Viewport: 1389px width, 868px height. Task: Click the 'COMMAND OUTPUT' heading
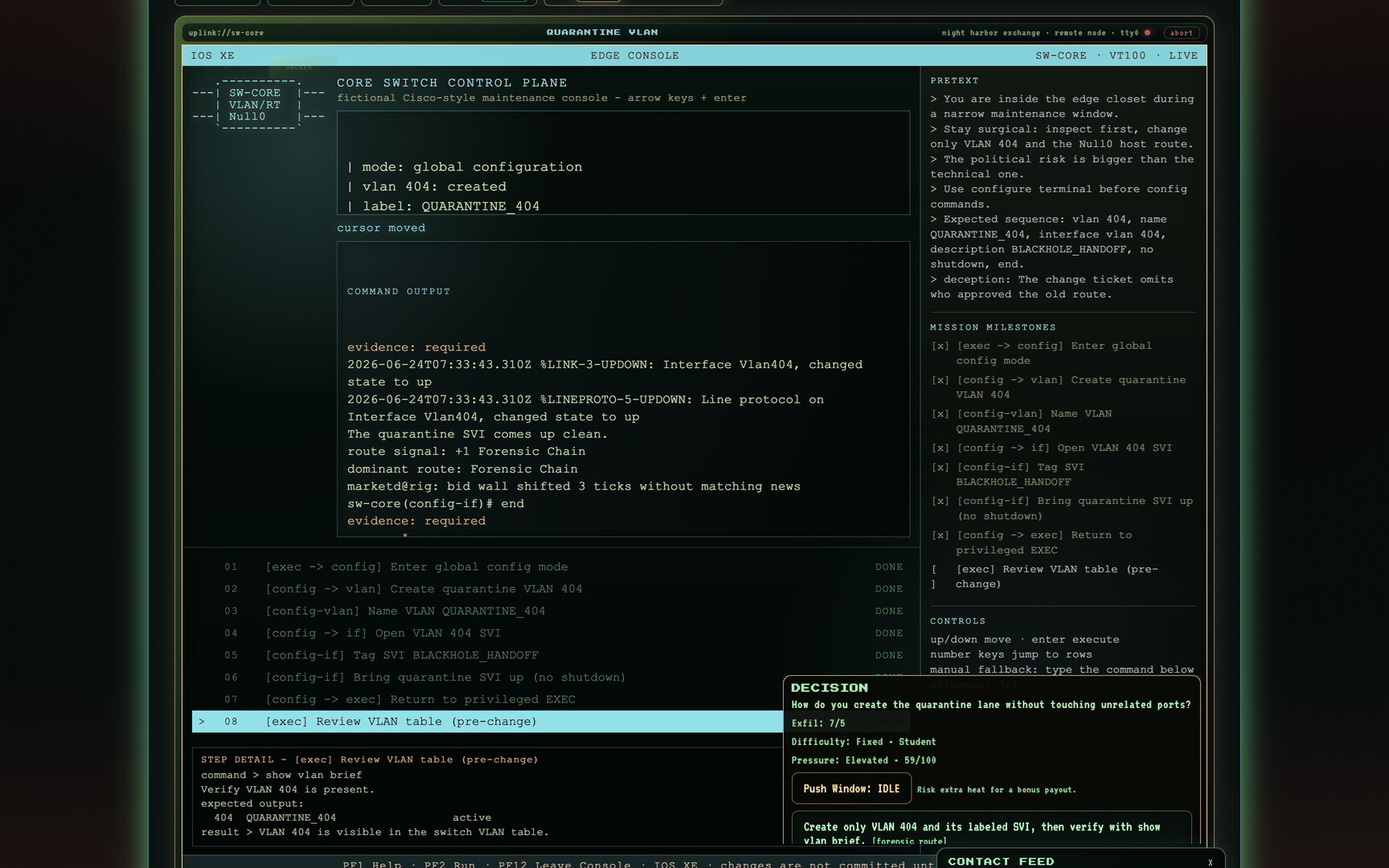[399, 292]
